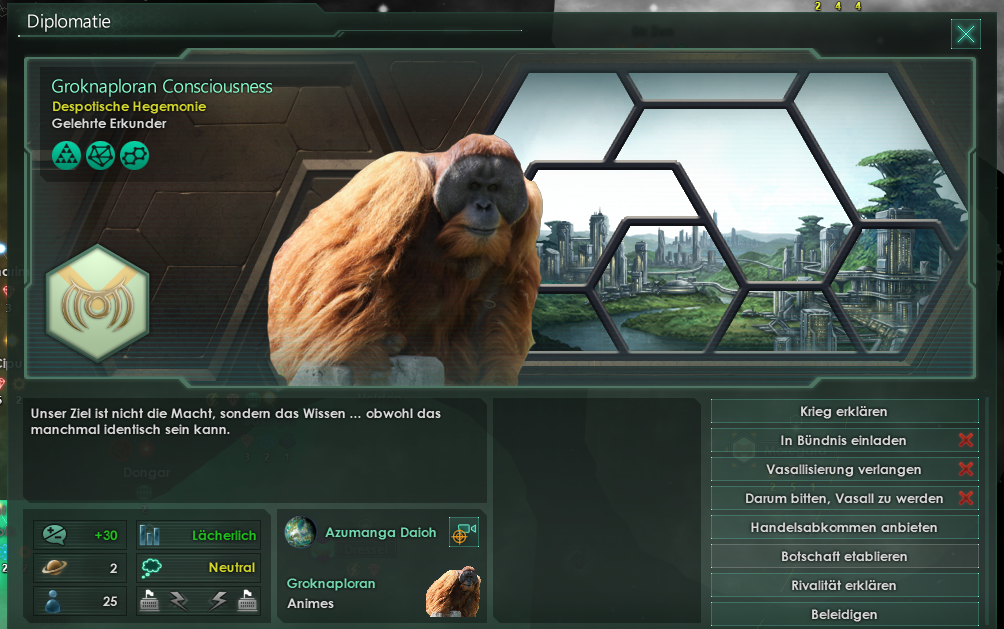Select Vasallisierung verlangen option
Viewport: 1004px width, 629px height.
pyautogui.click(x=845, y=470)
